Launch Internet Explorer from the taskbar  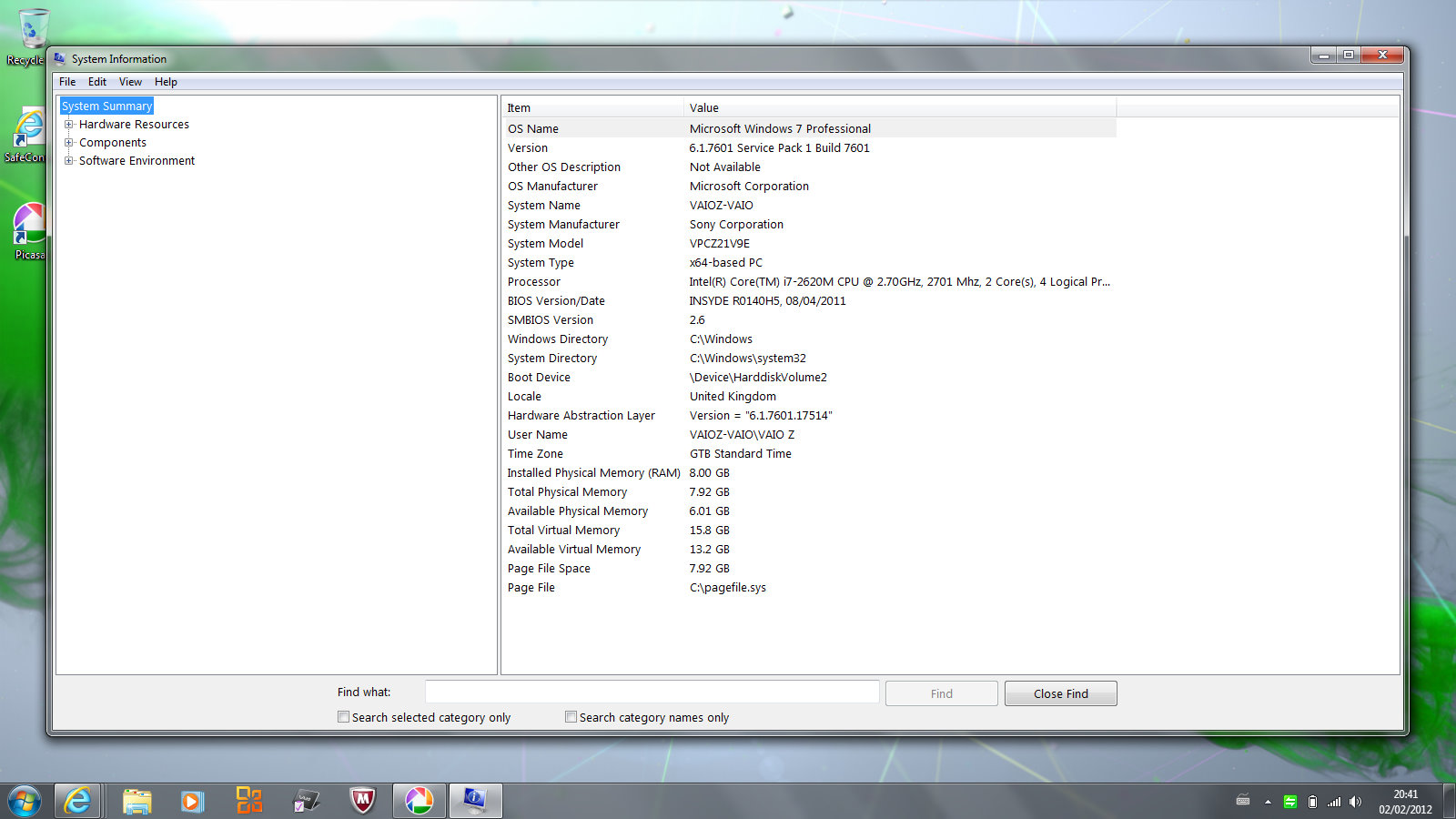click(x=77, y=801)
